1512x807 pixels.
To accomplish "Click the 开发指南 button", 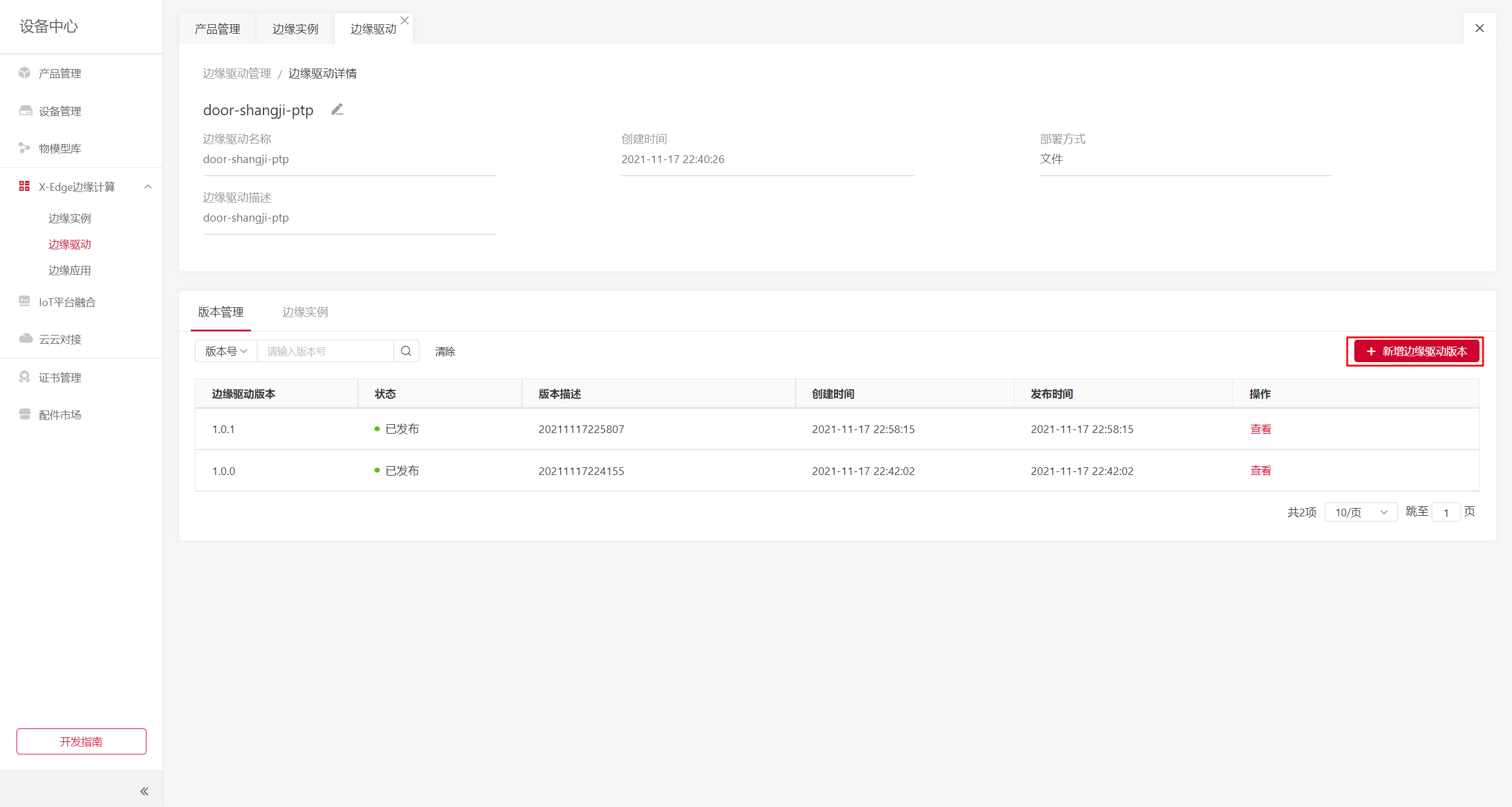I will (82, 741).
